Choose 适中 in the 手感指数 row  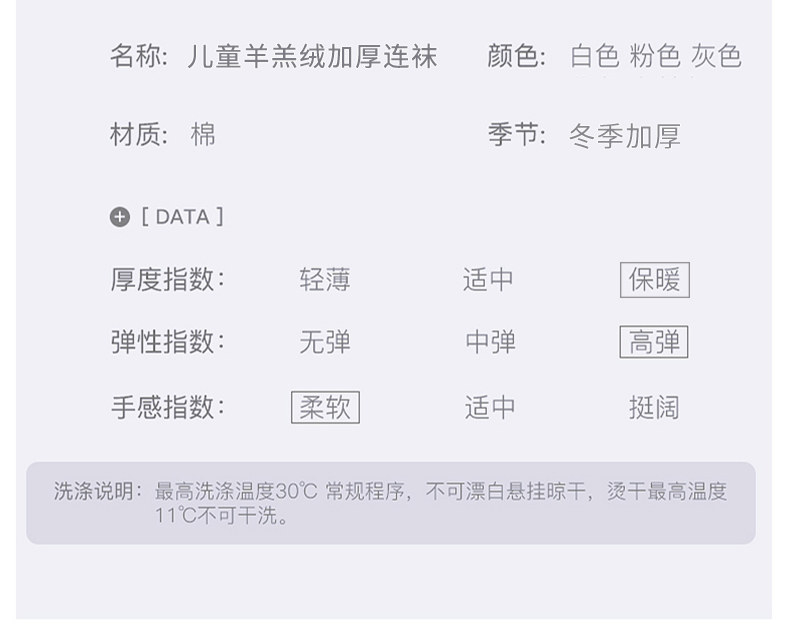coord(490,408)
